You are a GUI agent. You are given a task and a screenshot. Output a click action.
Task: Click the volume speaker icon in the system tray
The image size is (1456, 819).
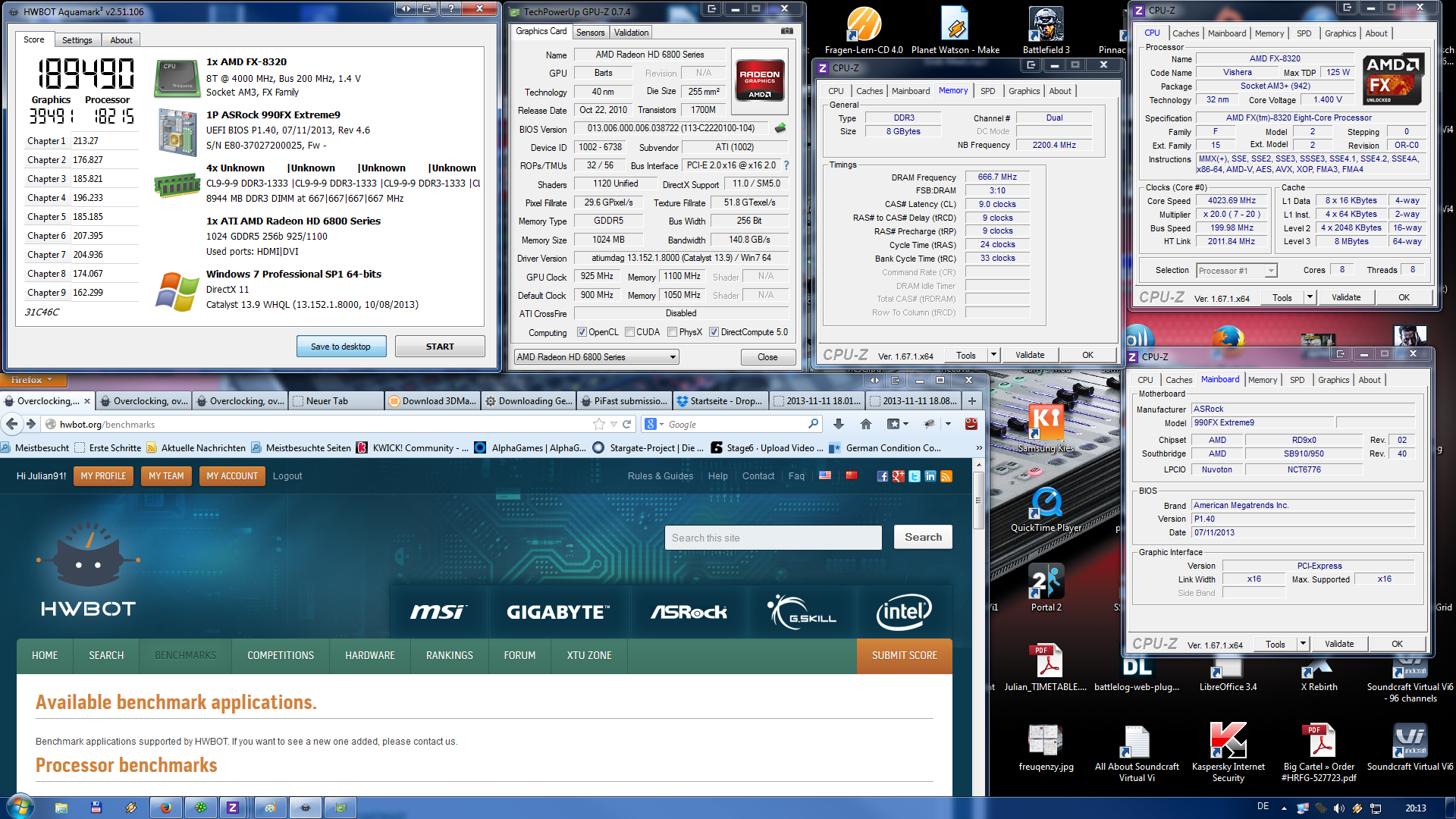click(1339, 808)
